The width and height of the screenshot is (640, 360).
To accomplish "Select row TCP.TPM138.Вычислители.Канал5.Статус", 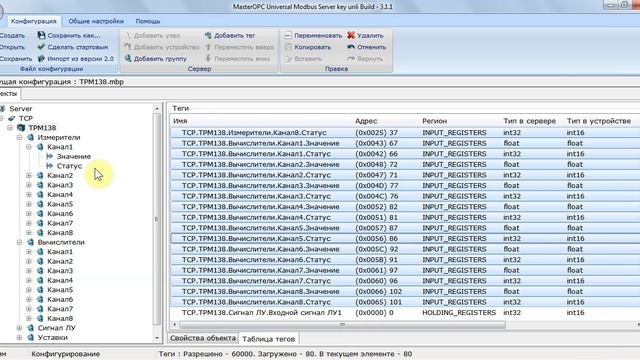I will [405, 238].
